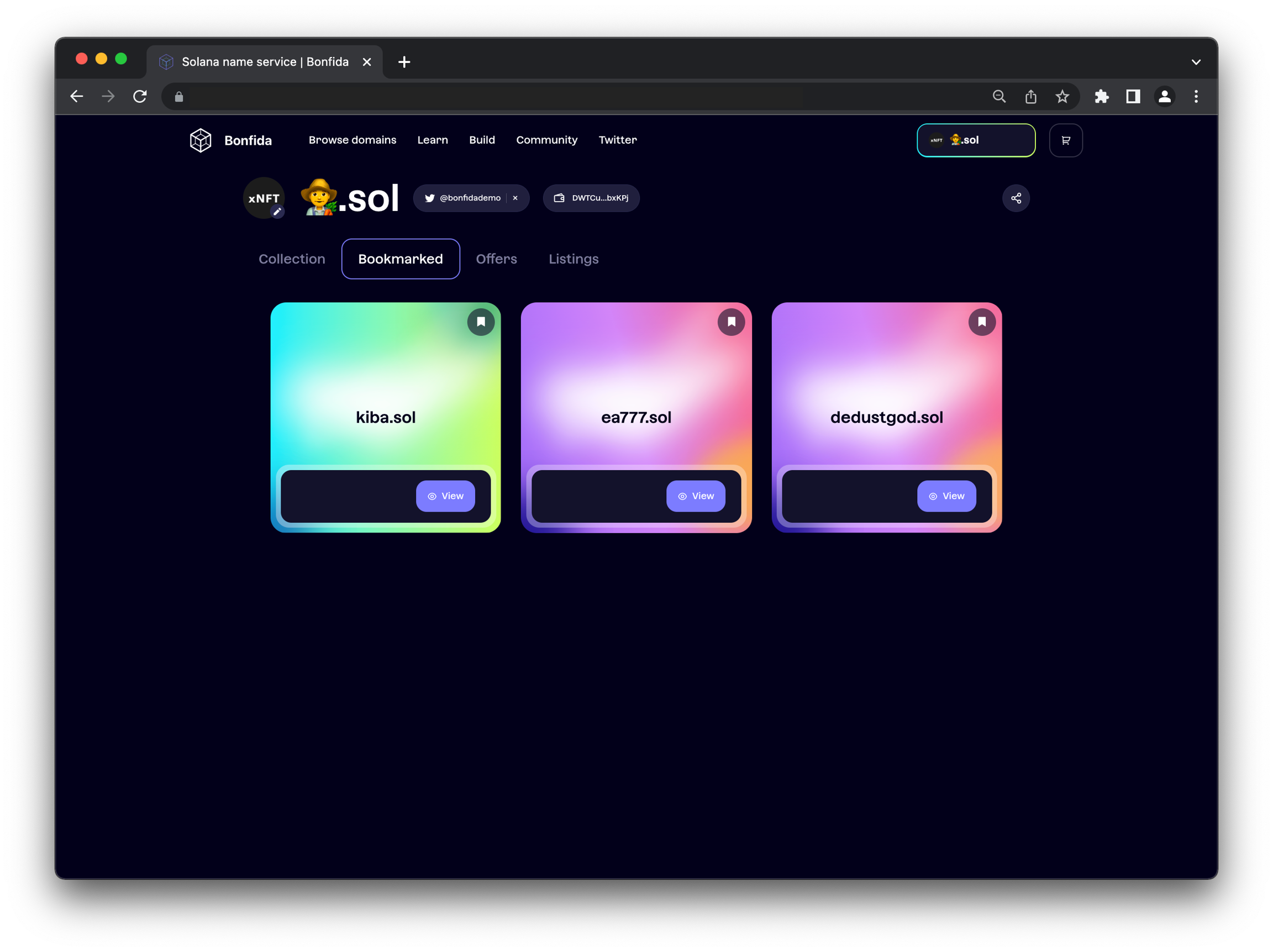Expand the browser tab search chevron
The height and width of the screenshot is (952, 1273).
(x=1195, y=62)
